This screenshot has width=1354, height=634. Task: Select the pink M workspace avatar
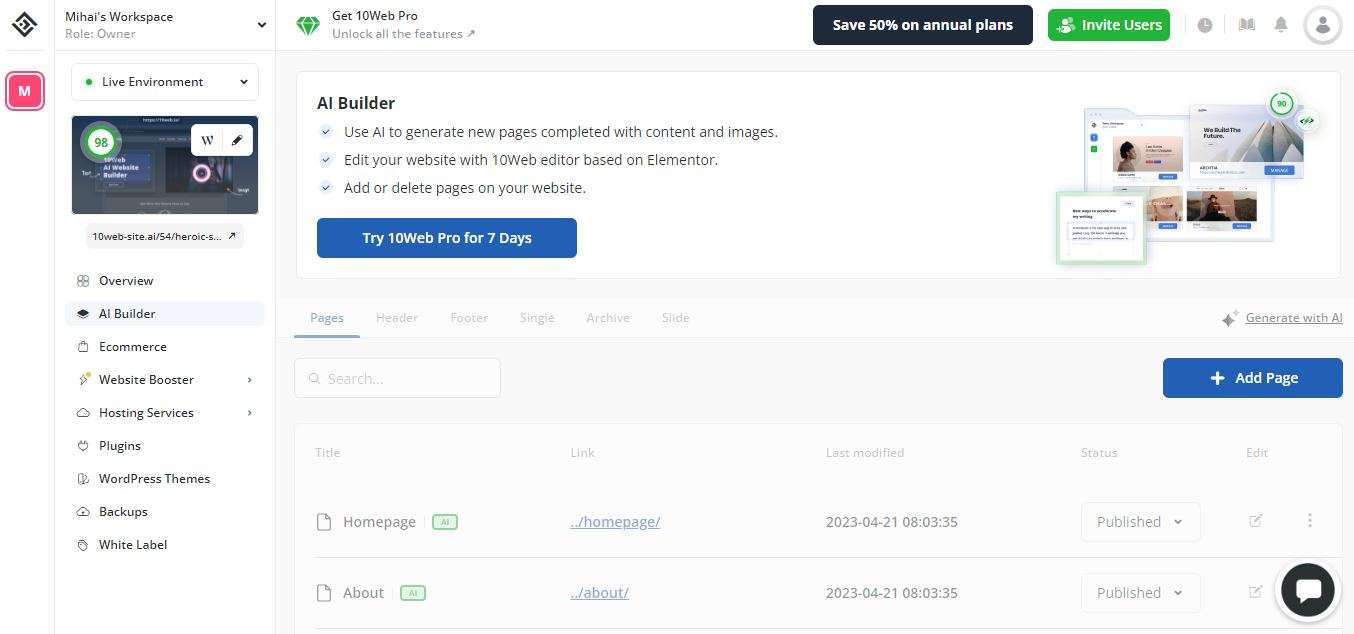pos(25,91)
